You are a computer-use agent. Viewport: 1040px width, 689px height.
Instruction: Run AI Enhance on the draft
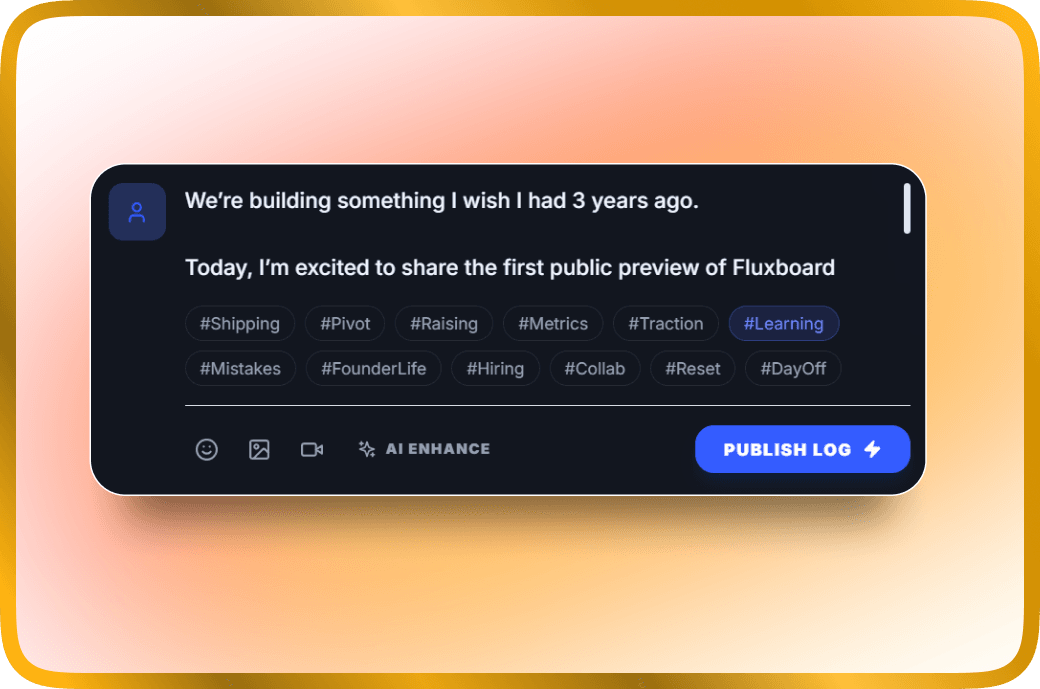[x=423, y=449]
